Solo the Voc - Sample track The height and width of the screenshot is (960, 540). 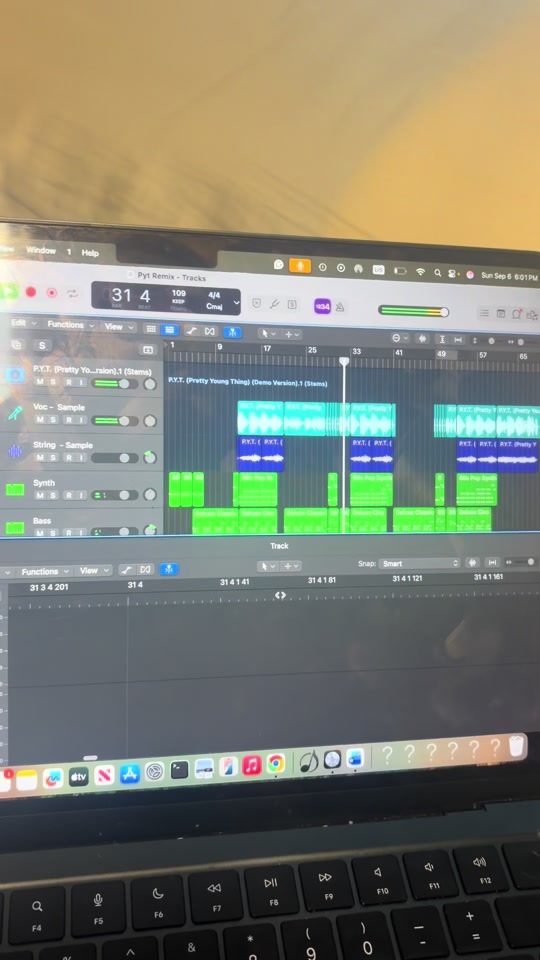54,420
